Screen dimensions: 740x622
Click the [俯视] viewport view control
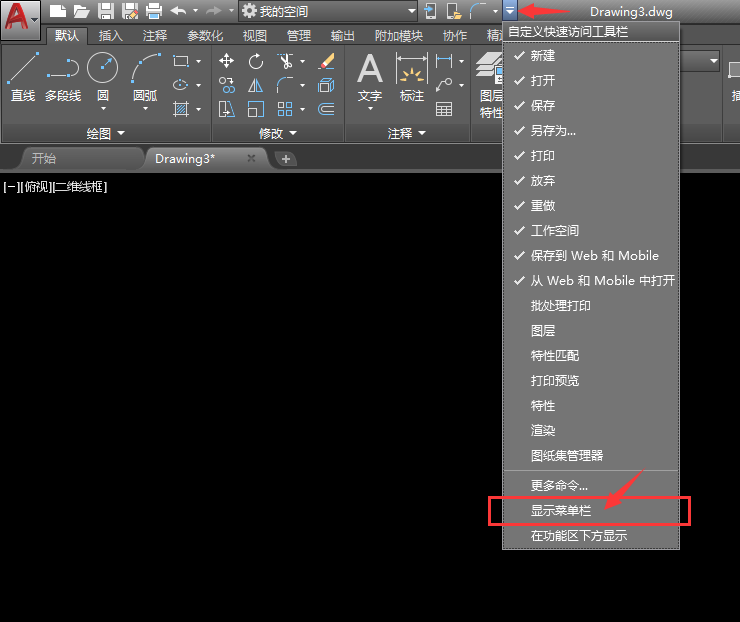coord(36,187)
